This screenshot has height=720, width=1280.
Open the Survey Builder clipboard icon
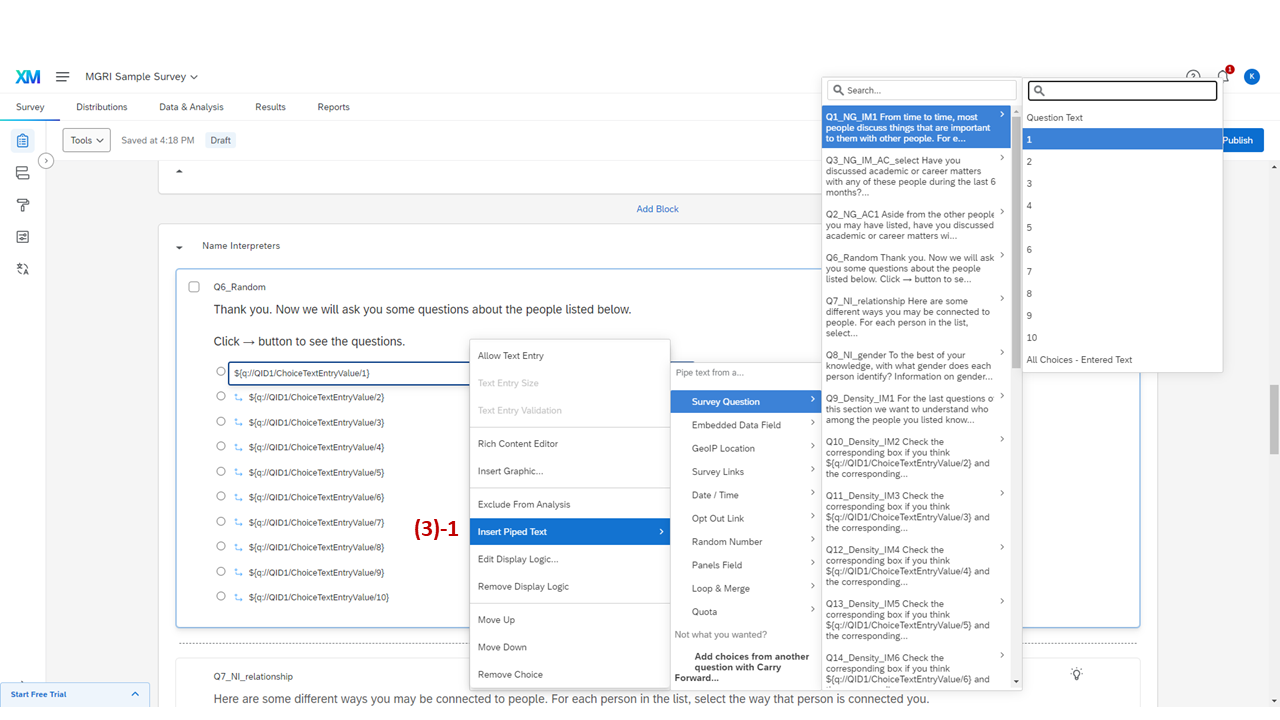point(22,140)
